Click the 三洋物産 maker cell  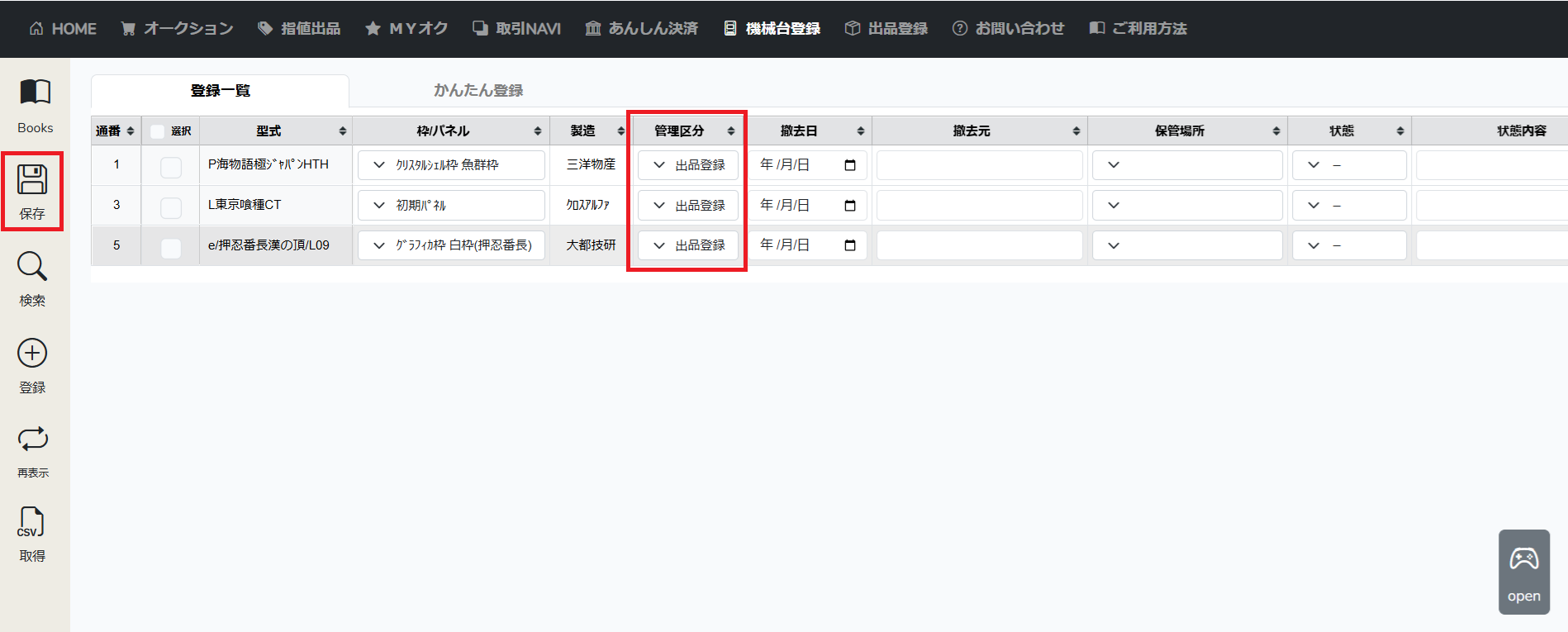[591, 164]
